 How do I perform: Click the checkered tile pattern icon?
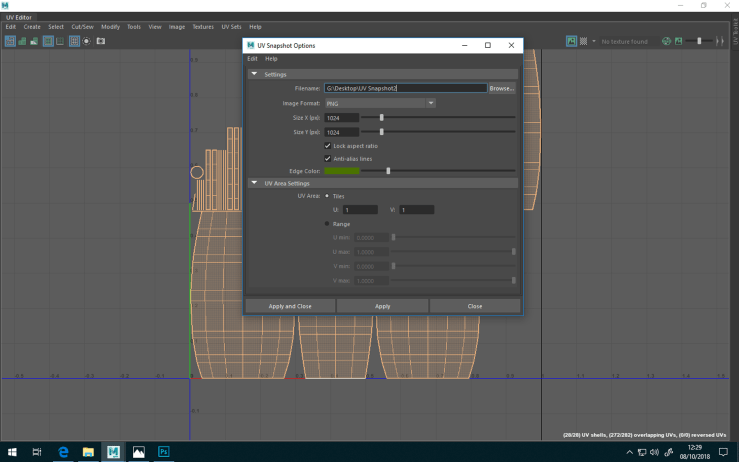584,41
